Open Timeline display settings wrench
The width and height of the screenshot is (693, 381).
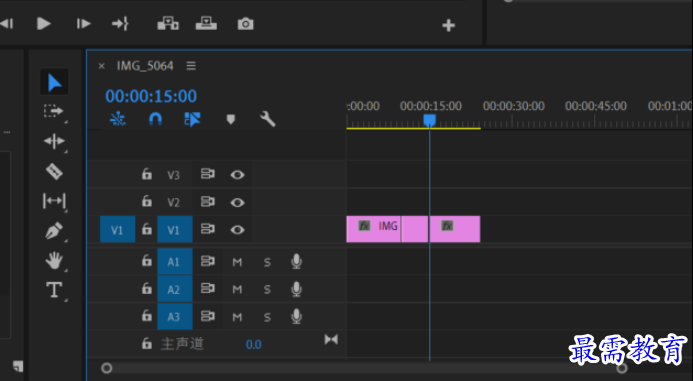[x=268, y=119]
